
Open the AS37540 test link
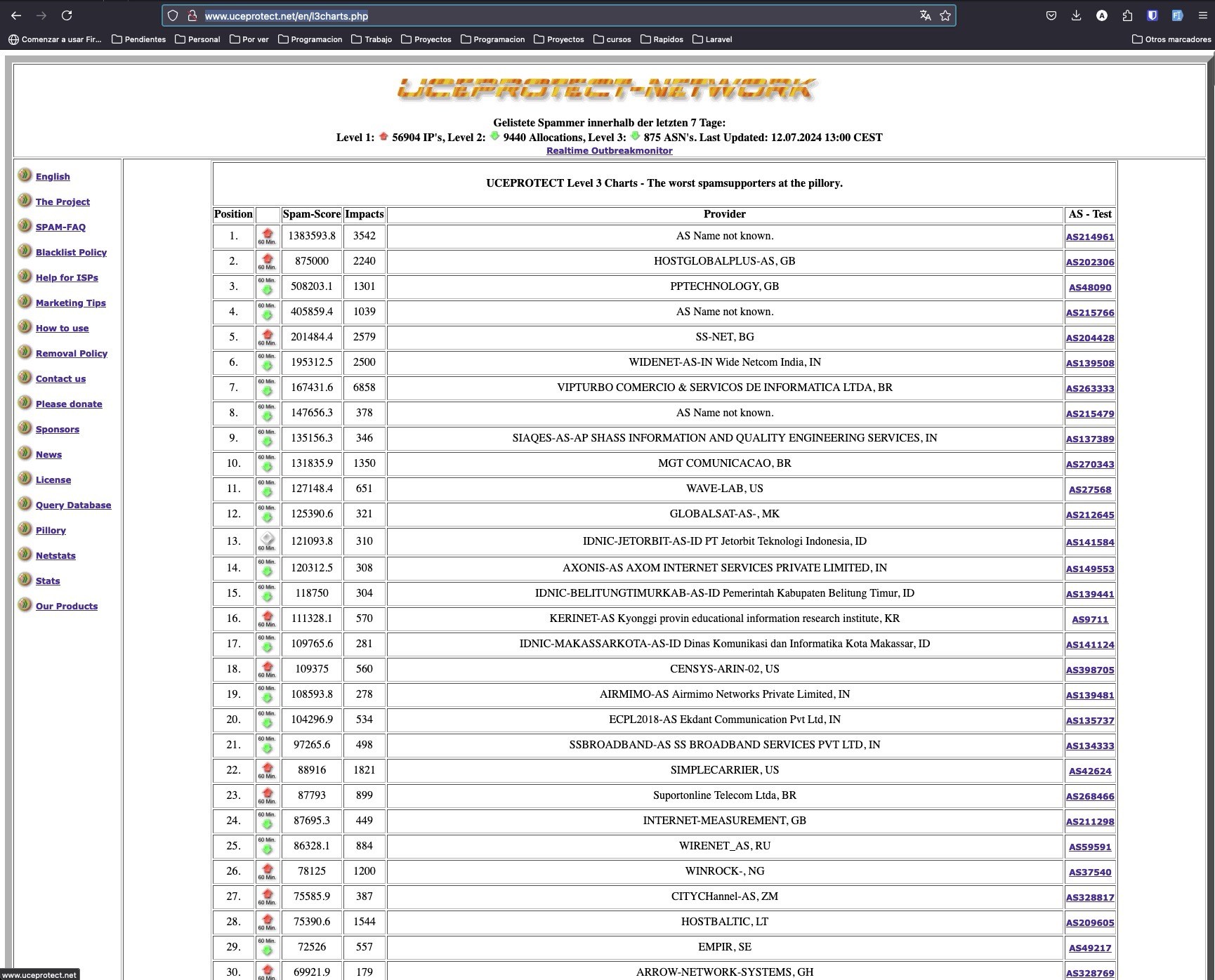(1090, 872)
